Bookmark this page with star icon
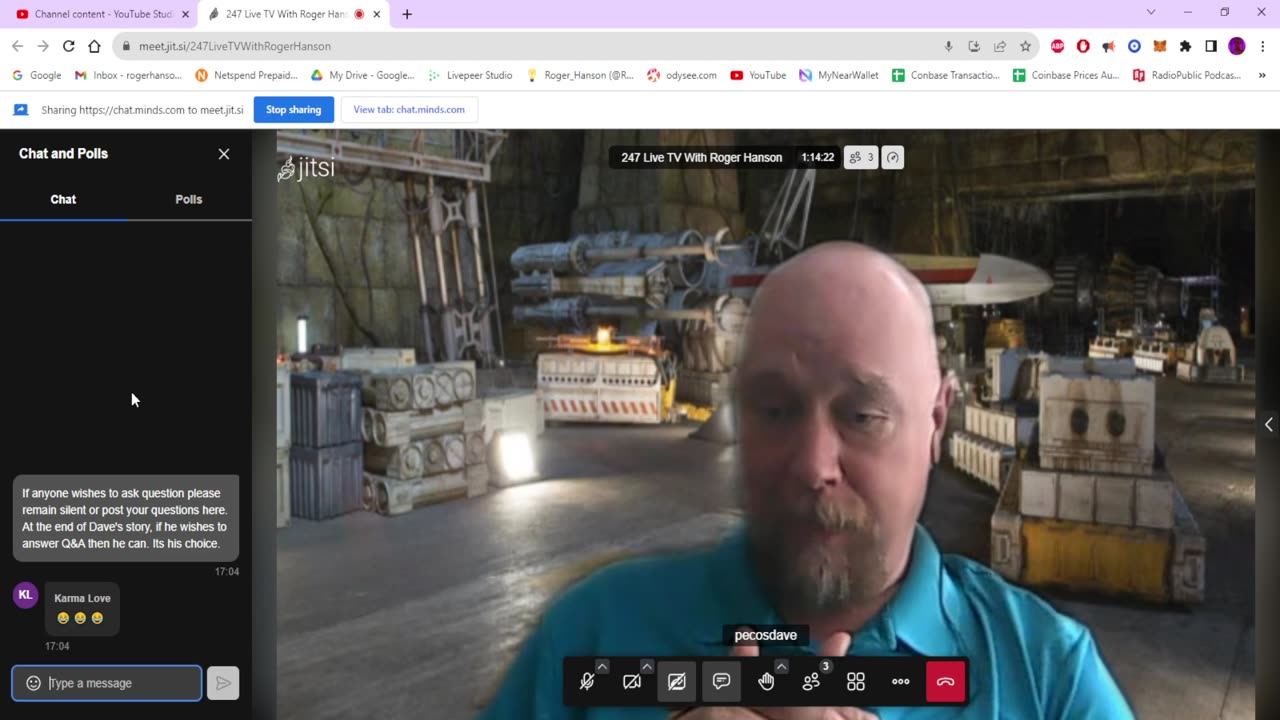Image resolution: width=1280 pixels, height=720 pixels. (x=1025, y=46)
